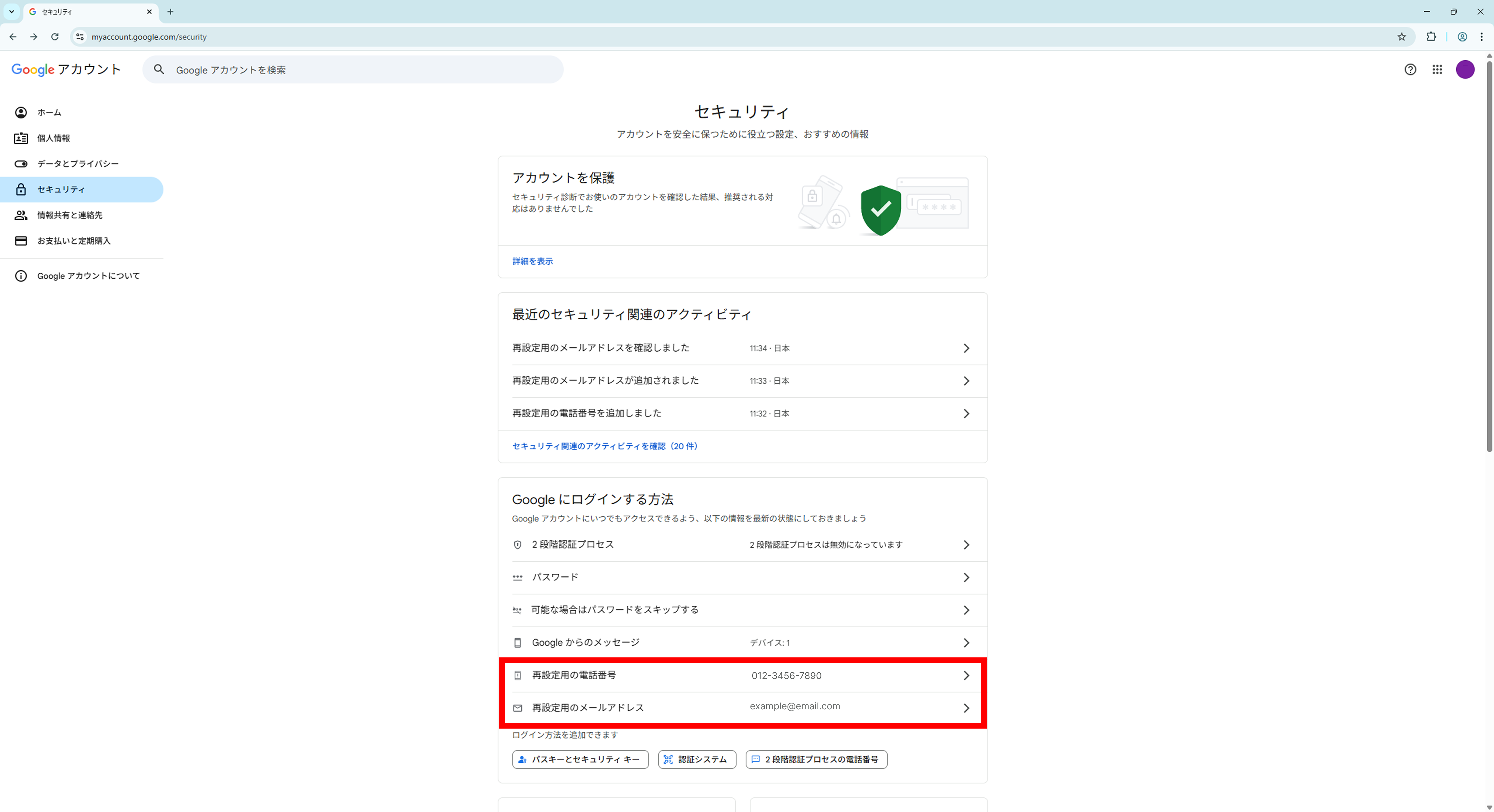Screen dimensions: 1494x812
Task: Click the shield icon beside 2 段階認証プロセス
Action: click(x=517, y=545)
